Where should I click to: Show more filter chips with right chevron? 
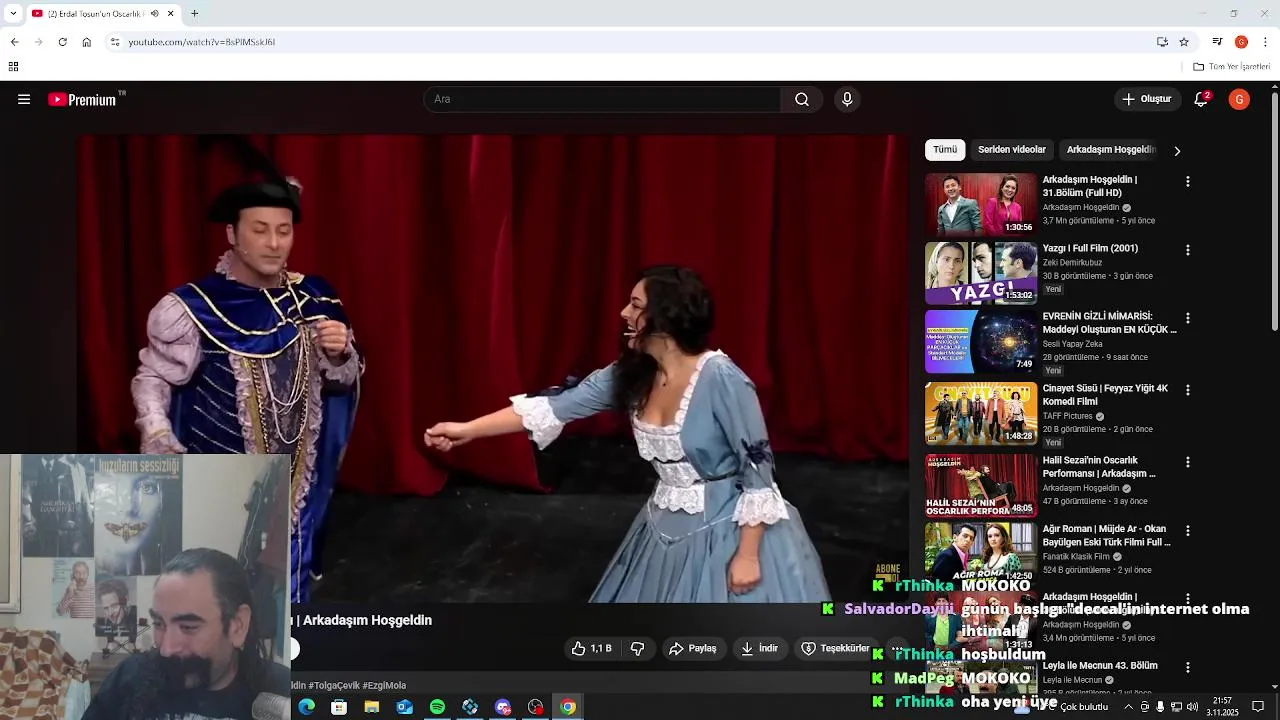click(x=1177, y=151)
